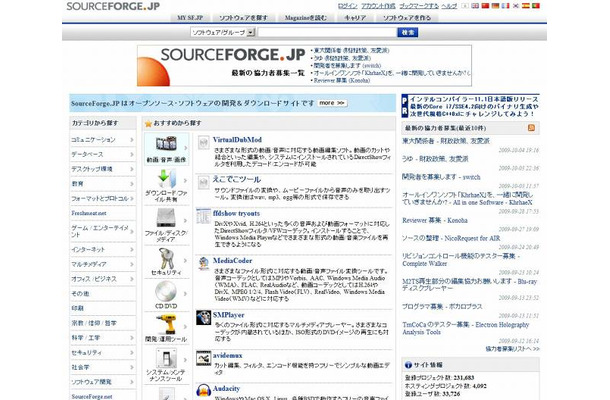Select the ファイル/ディスク/メディア hard disk icon
610x400 pixels.
166,218
